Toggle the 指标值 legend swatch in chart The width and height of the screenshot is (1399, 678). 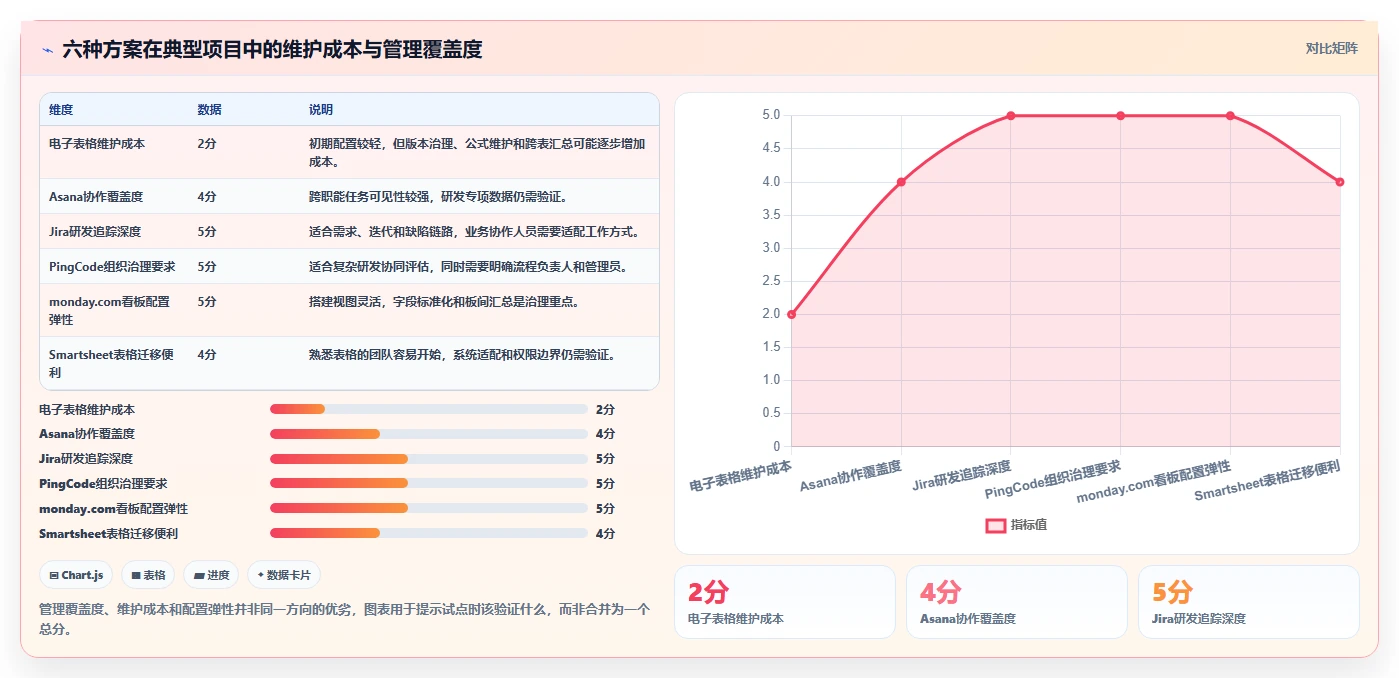click(996, 525)
